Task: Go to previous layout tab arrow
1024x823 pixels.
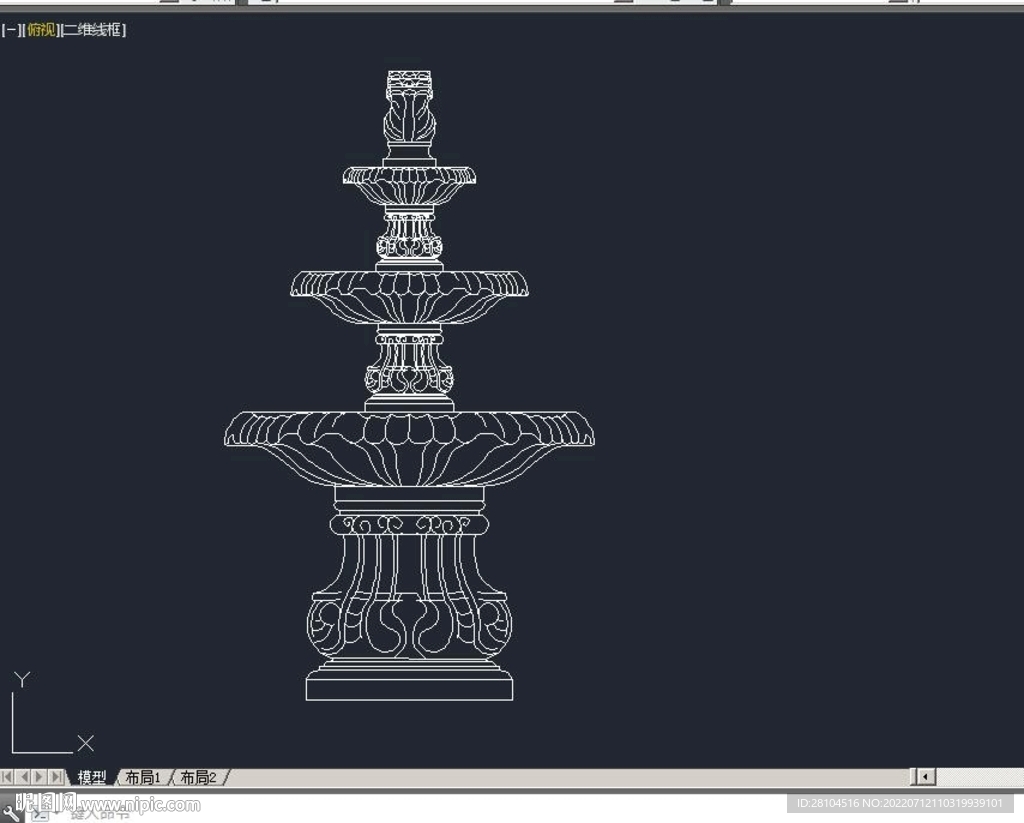Action: click(24, 777)
